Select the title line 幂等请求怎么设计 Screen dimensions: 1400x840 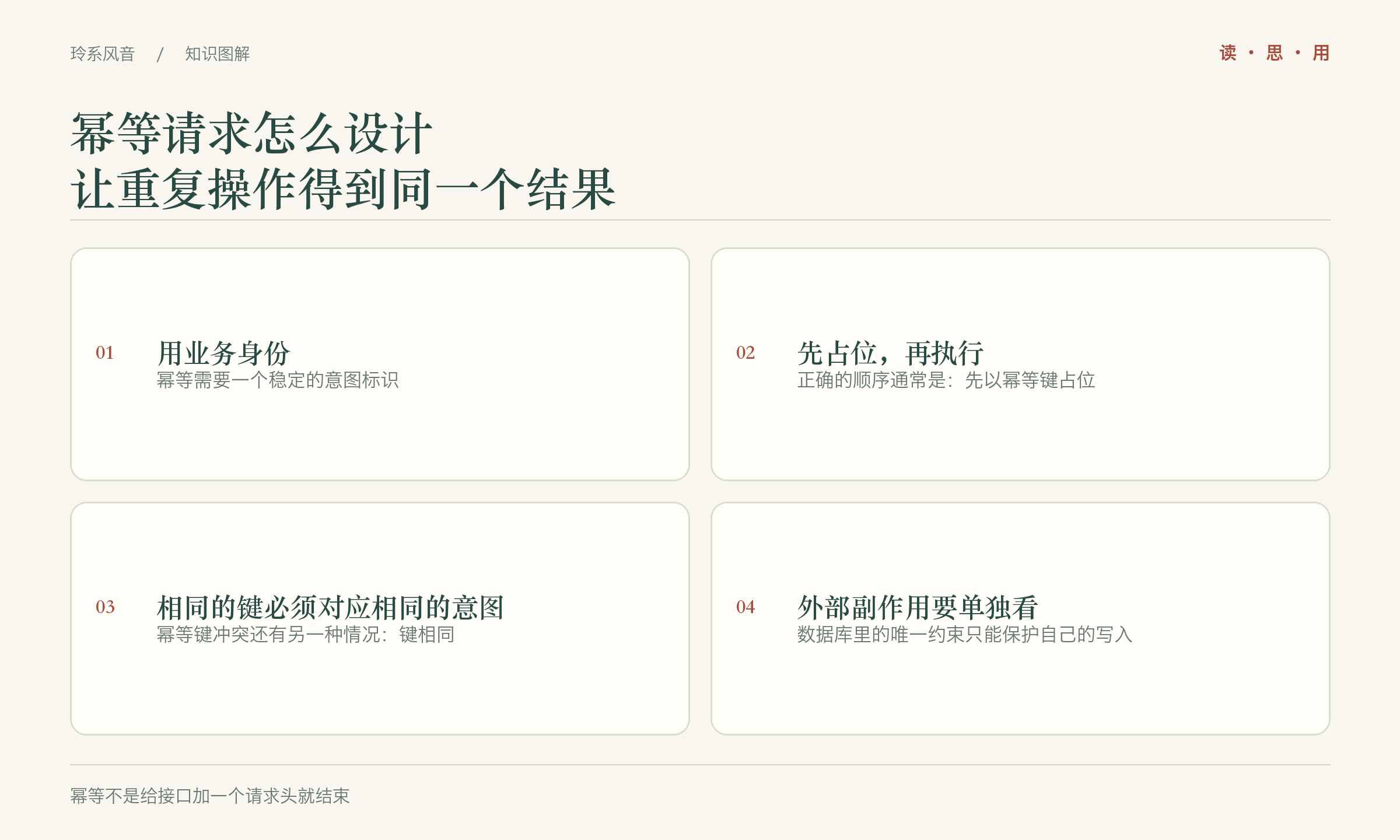tap(252, 134)
